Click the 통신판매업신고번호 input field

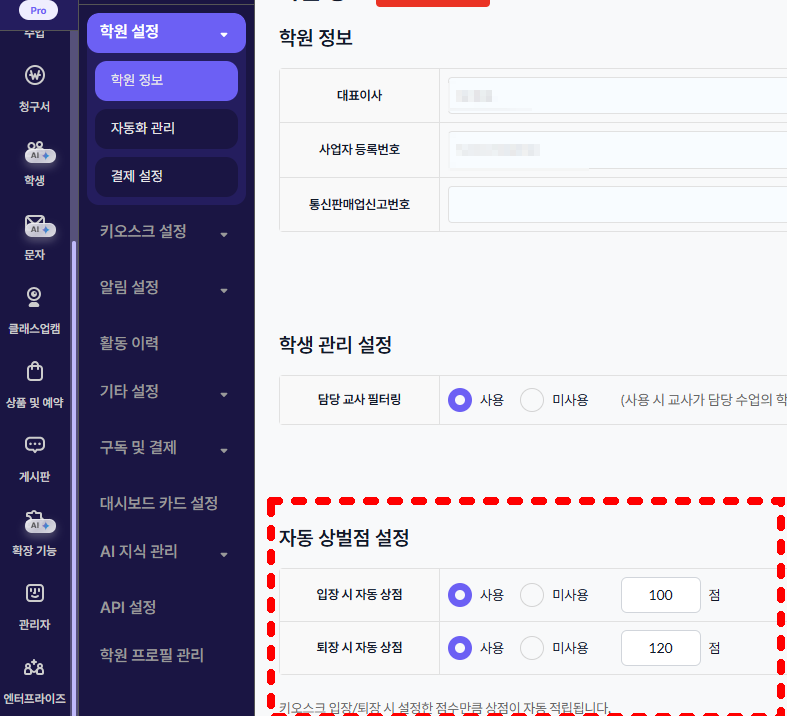pyautogui.click(x=617, y=205)
